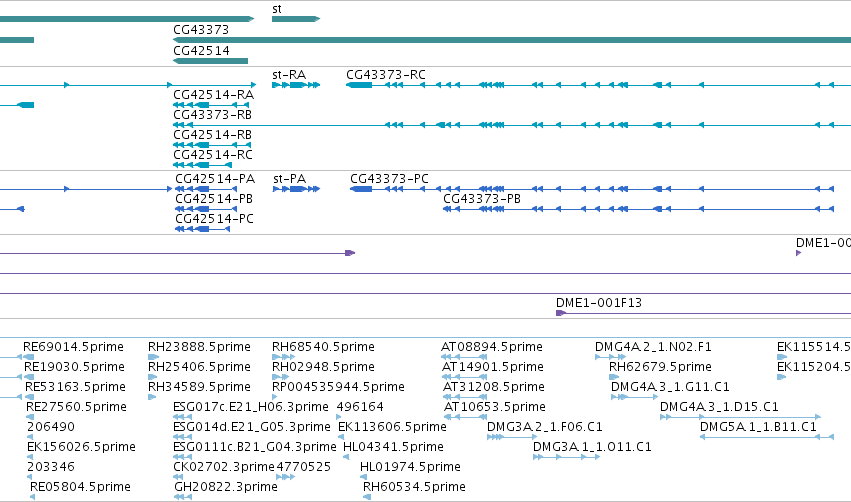The width and height of the screenshot is (851, 502).
Task: Click the RE19030.5prime EST label
Action: [x=74, y=367]
